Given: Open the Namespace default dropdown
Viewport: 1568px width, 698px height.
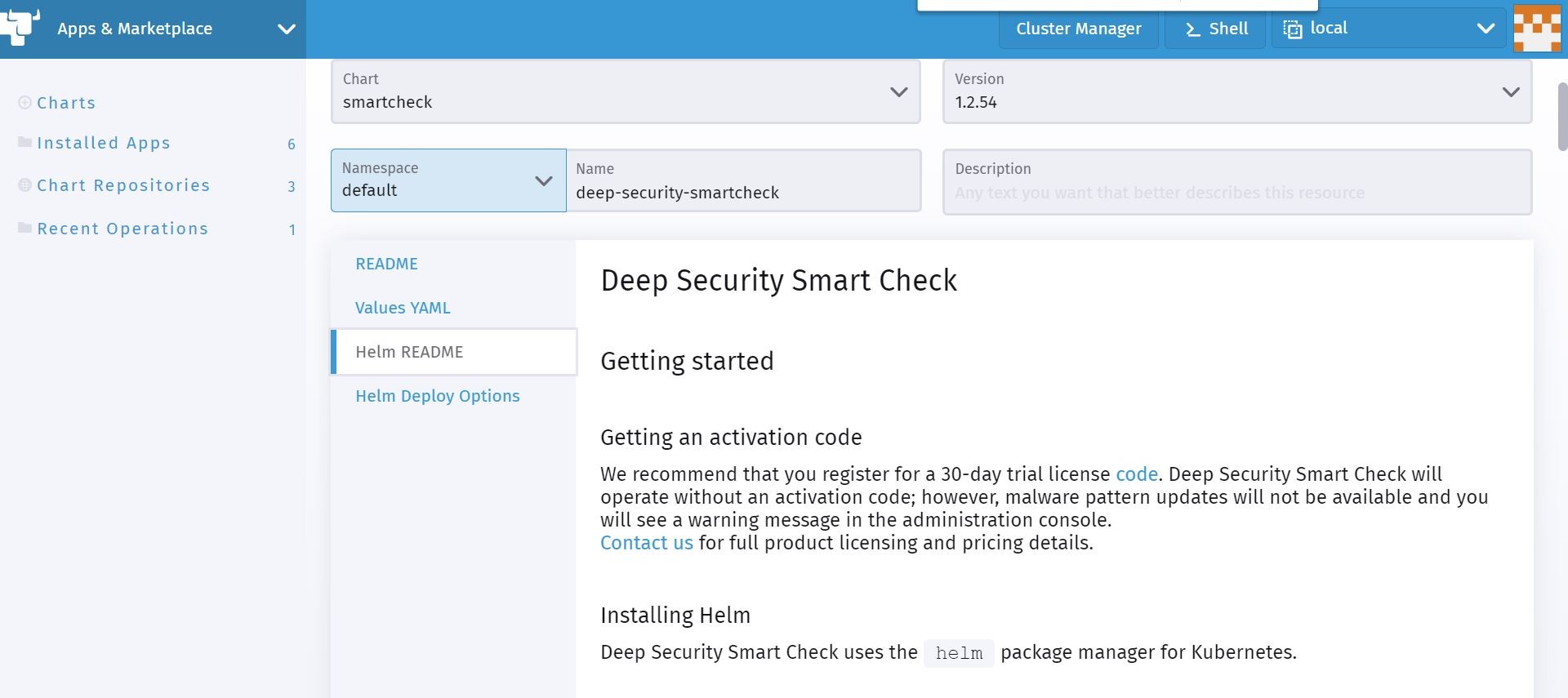Looking at the screenshot, I should [448, 180].
